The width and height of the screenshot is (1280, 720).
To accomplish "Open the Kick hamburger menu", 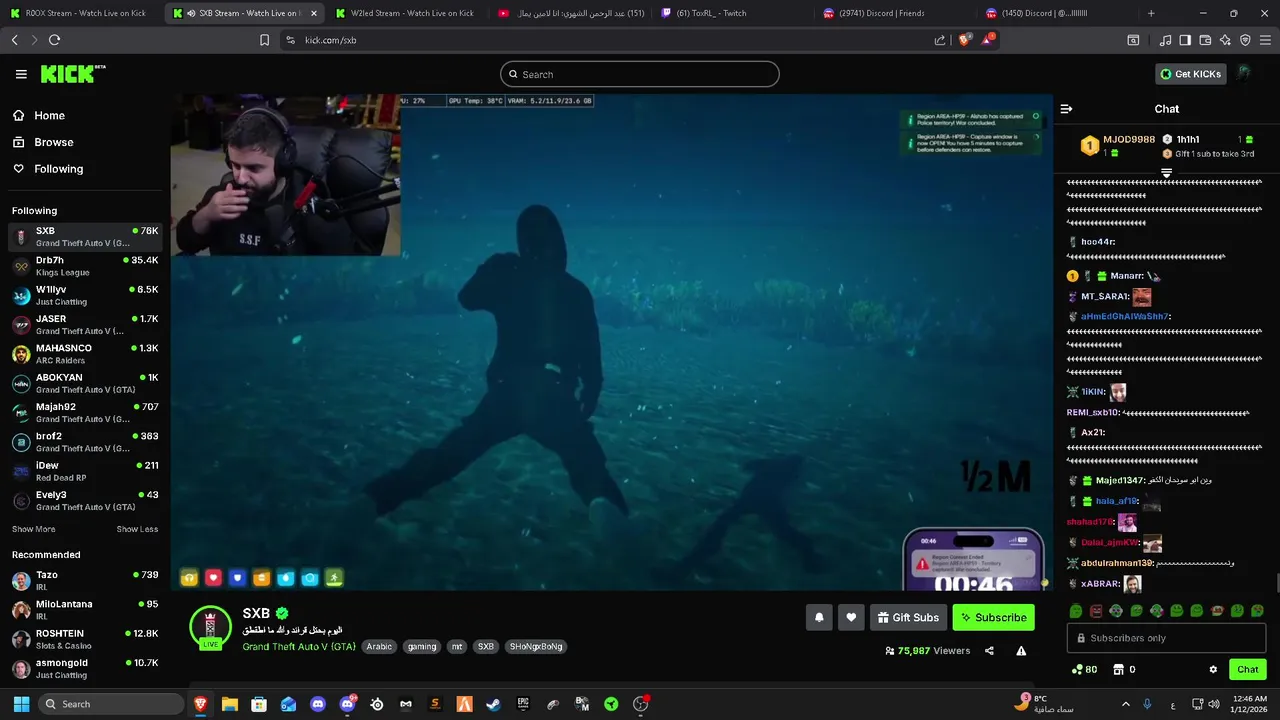I will tap(21, 74).
